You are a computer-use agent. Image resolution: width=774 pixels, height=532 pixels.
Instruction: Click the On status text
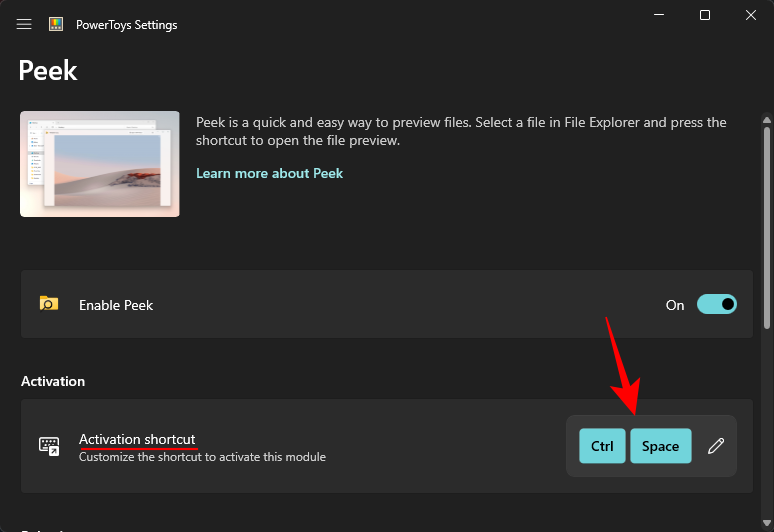click(675, 305)
